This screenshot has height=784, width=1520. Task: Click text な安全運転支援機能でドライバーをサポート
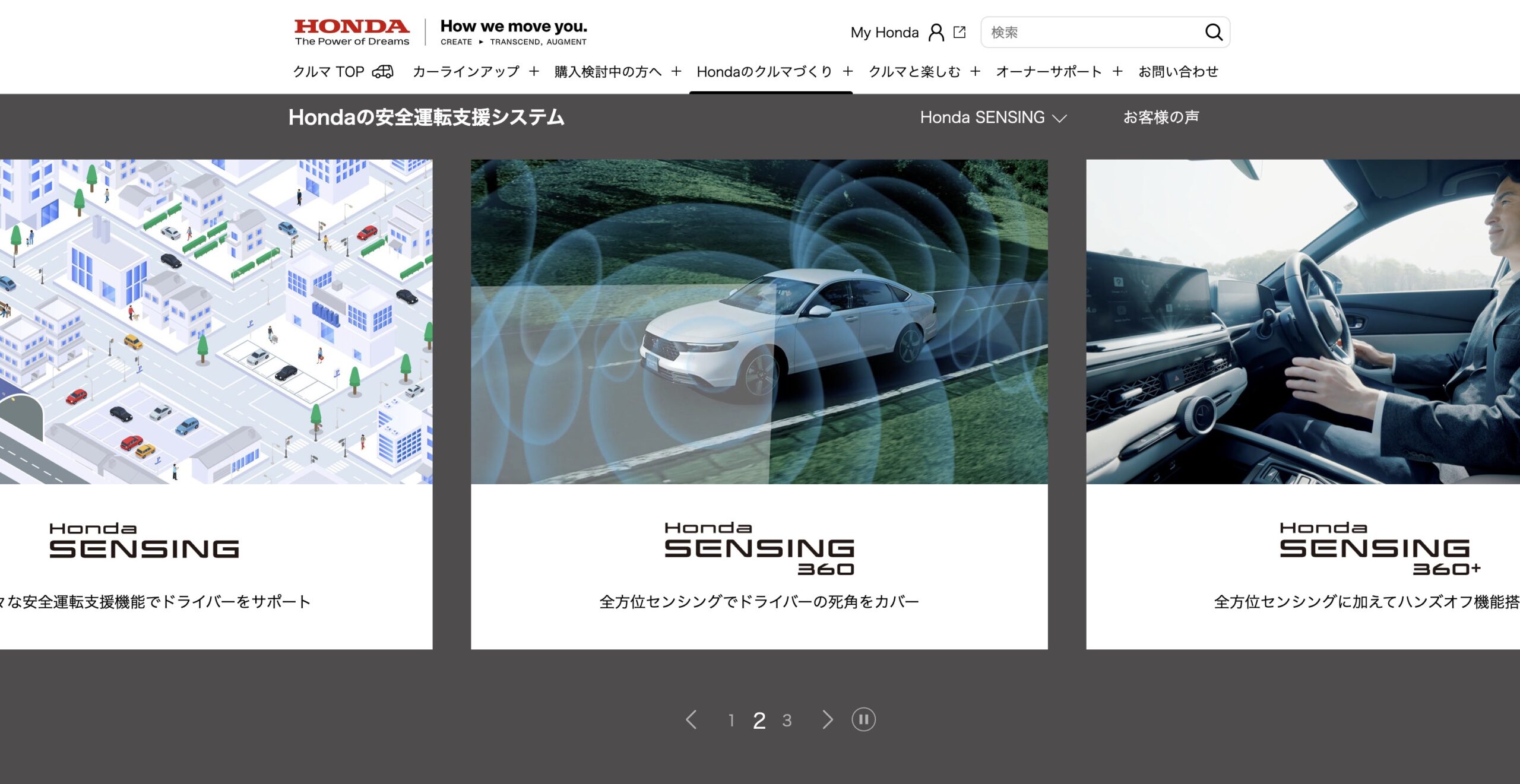click(x=159, y=602)
